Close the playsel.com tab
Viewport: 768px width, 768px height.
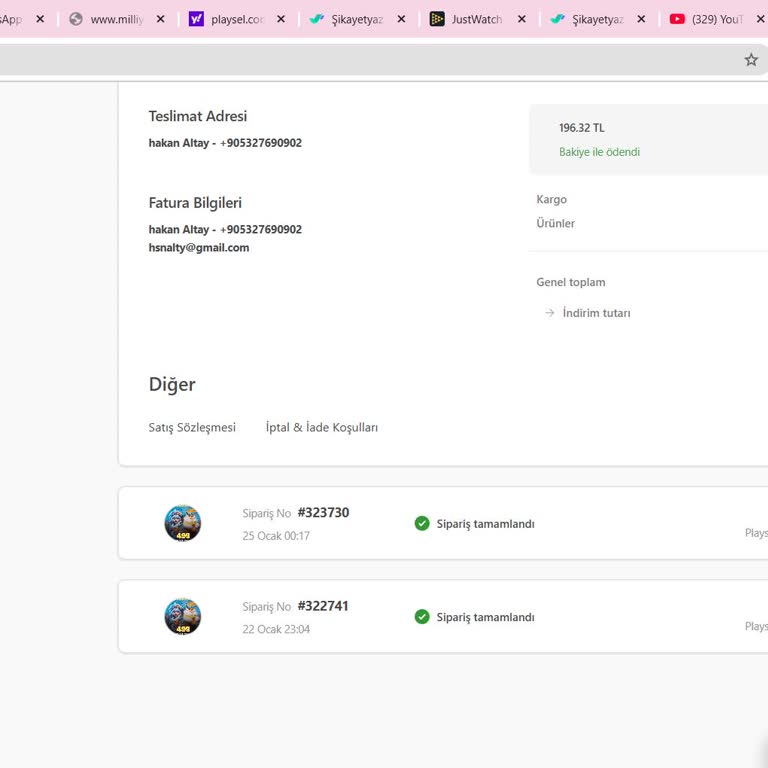281,19
